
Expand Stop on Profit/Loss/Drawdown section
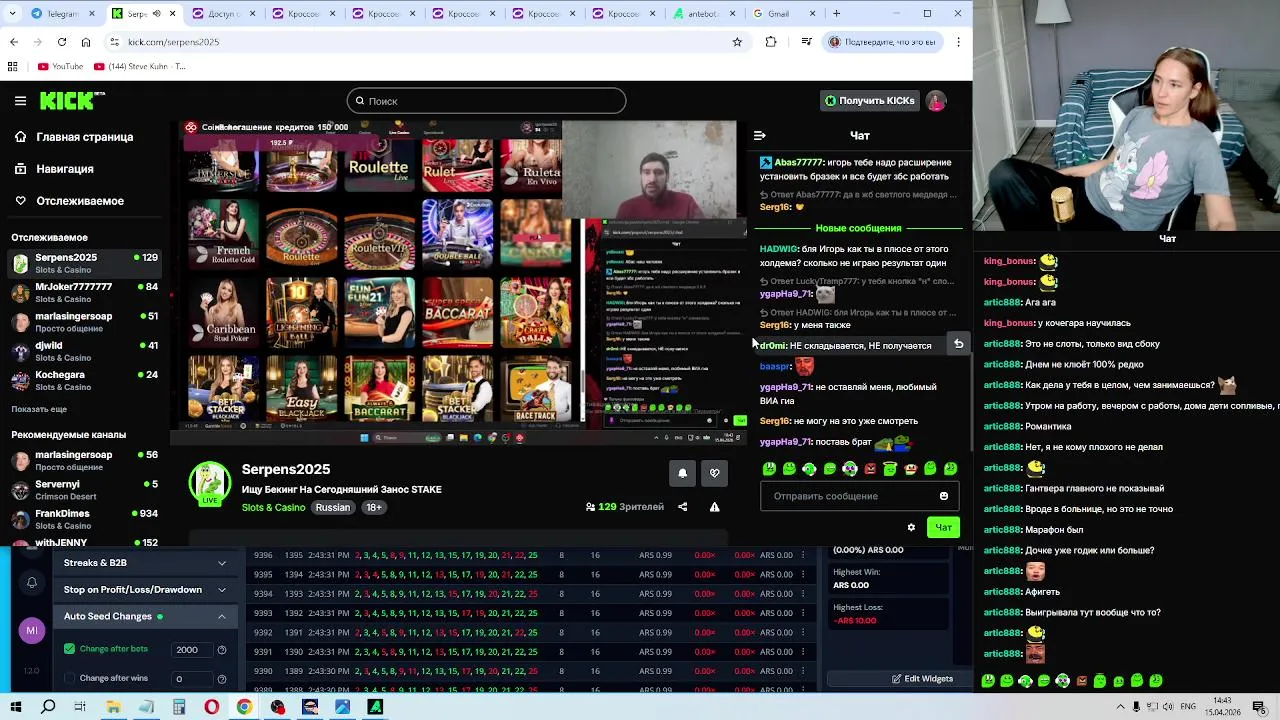pyautogui.click(x=145, y=590)
